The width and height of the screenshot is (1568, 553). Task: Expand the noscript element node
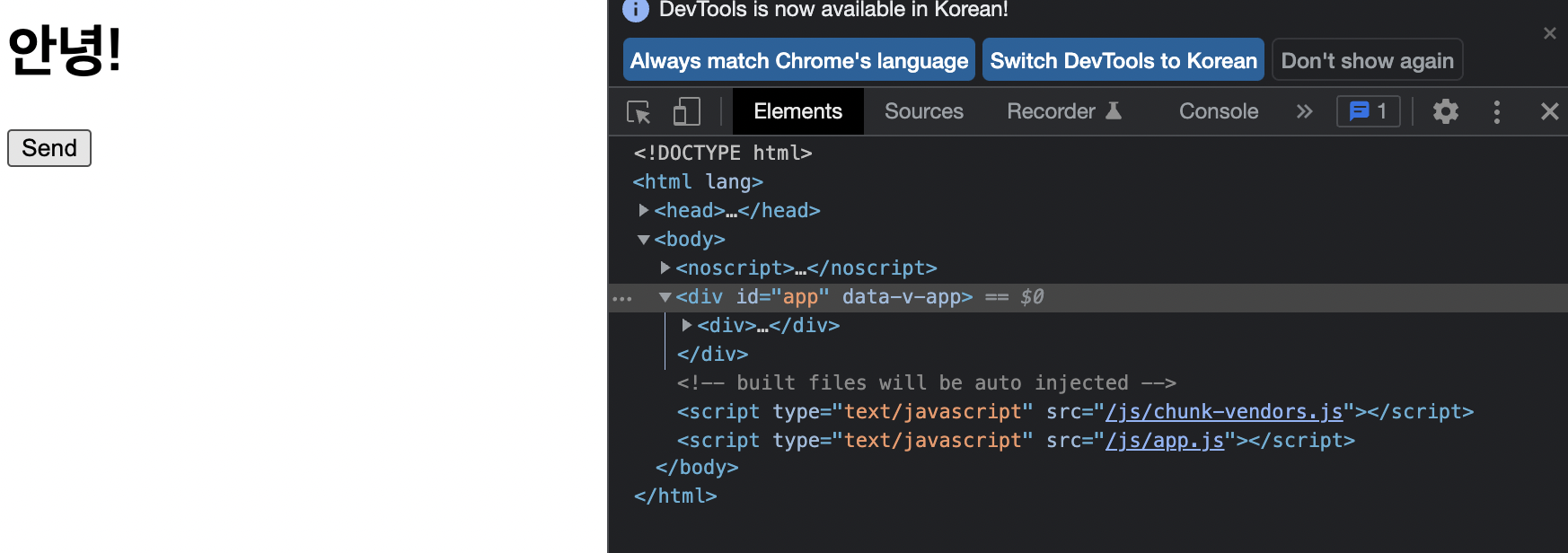tap(665, 268)
